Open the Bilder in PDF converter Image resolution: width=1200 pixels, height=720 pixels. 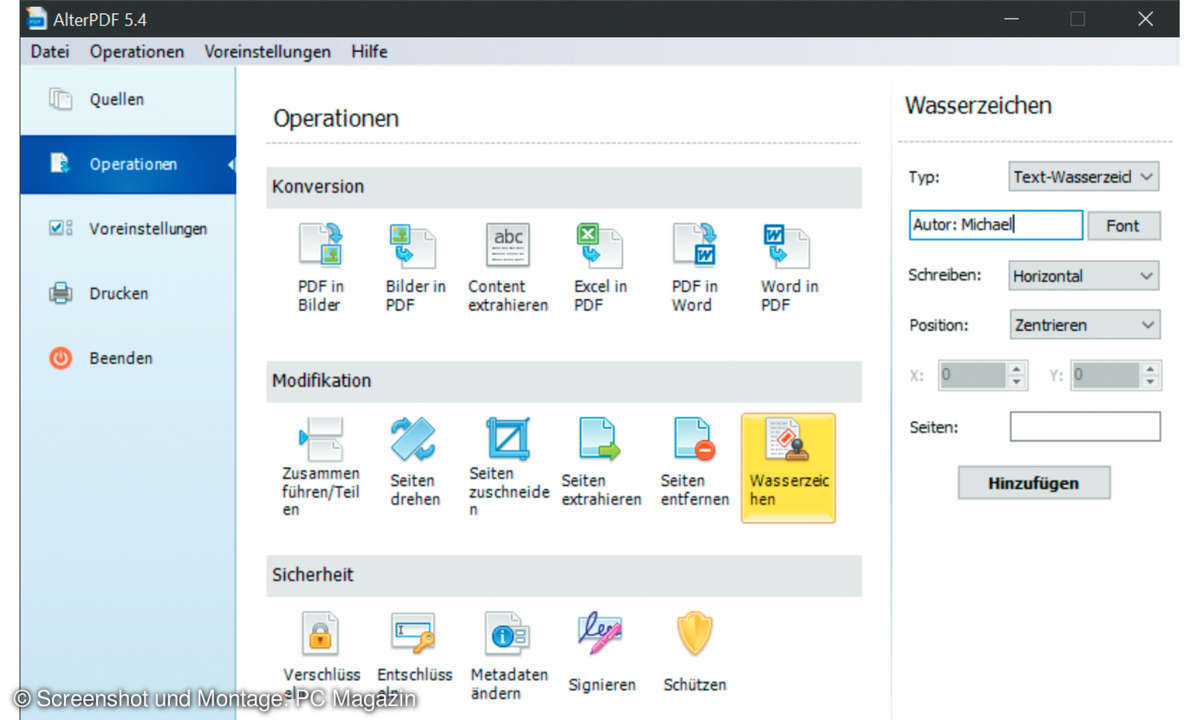(414, 268)
